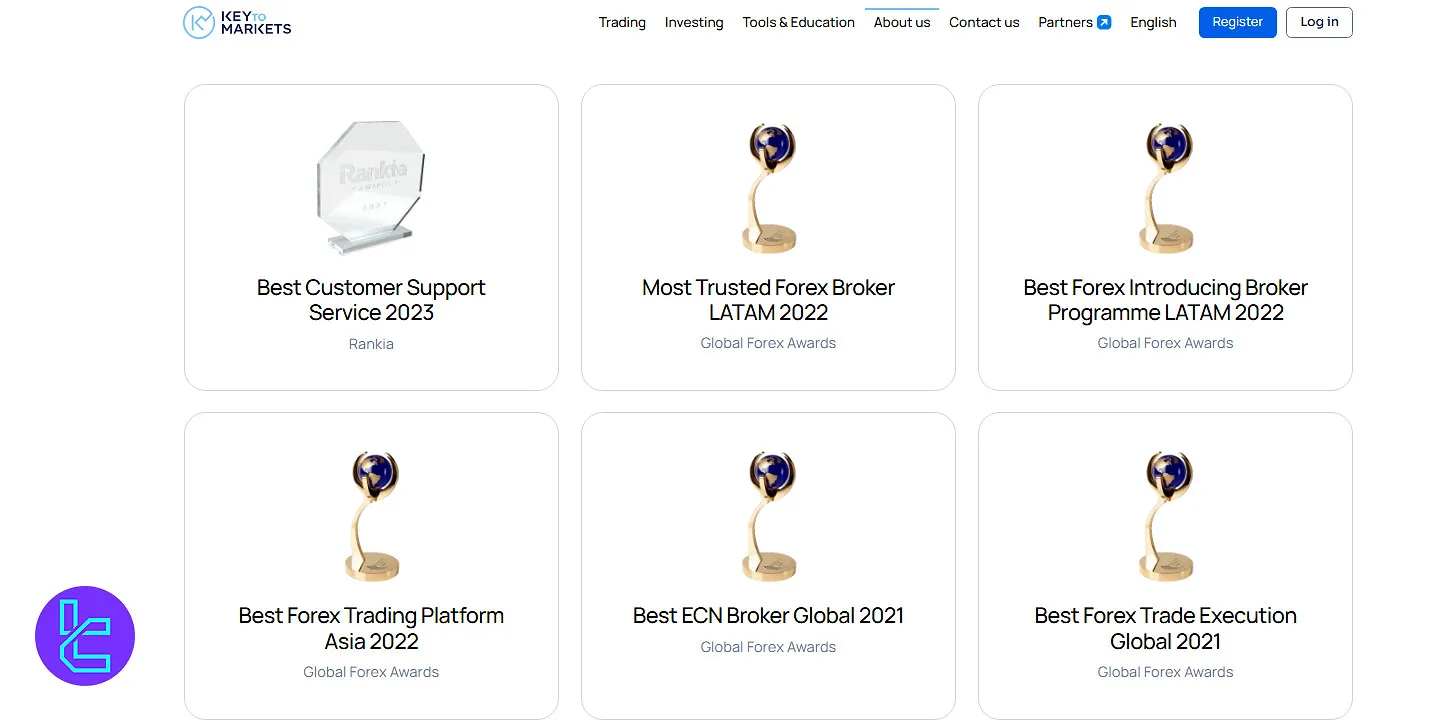The width and height of the screenshot is (1456, 721).
Task: Click the purple TC badge icon
Action: pos(85,636)
